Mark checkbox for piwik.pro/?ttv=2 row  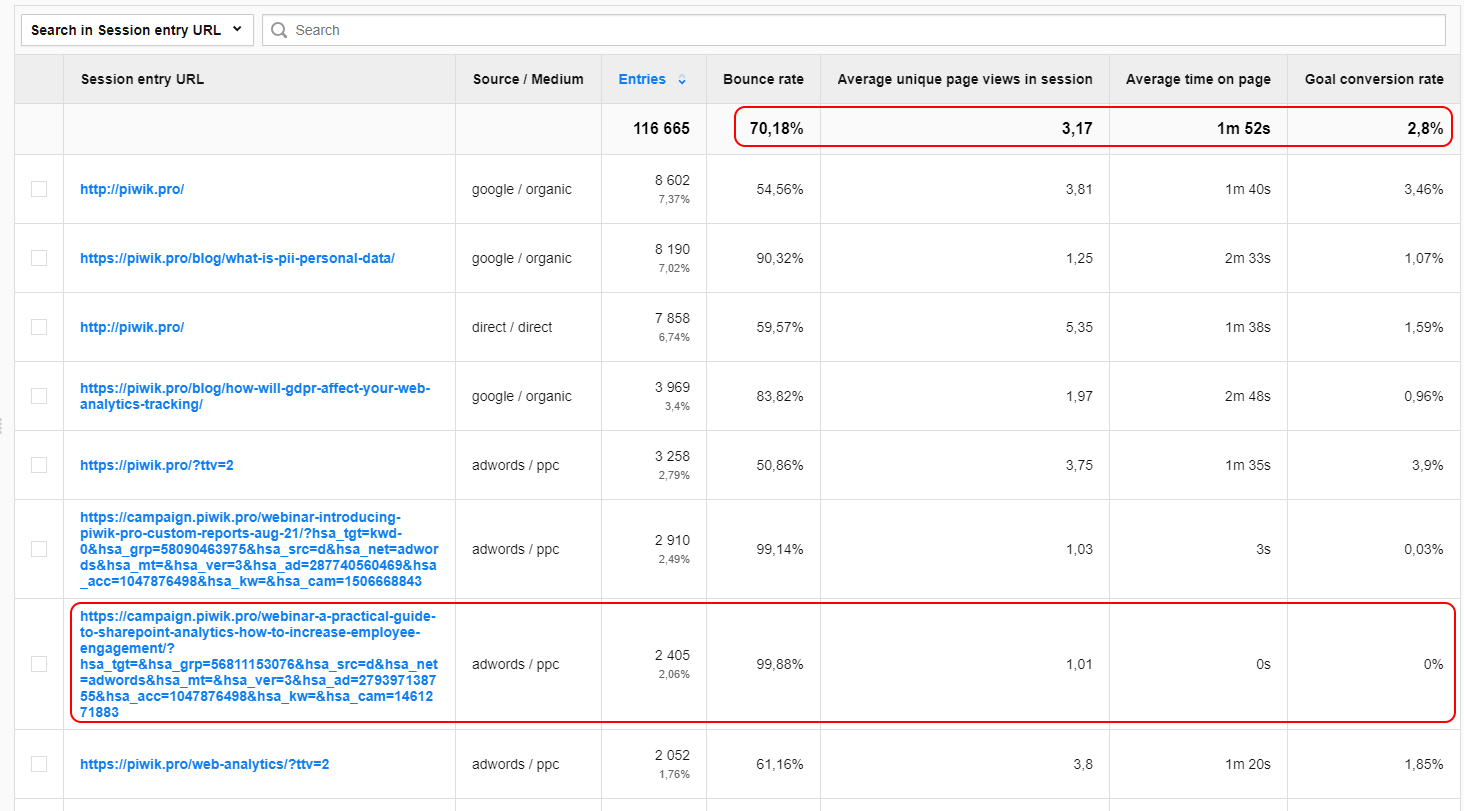[39, 465]
